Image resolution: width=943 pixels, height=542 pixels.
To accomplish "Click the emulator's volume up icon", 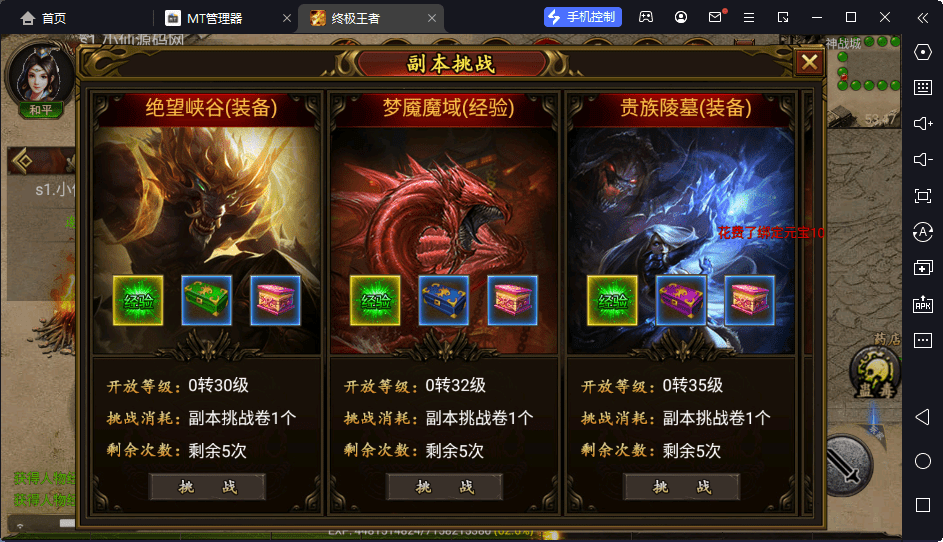I will coord(923,123).
